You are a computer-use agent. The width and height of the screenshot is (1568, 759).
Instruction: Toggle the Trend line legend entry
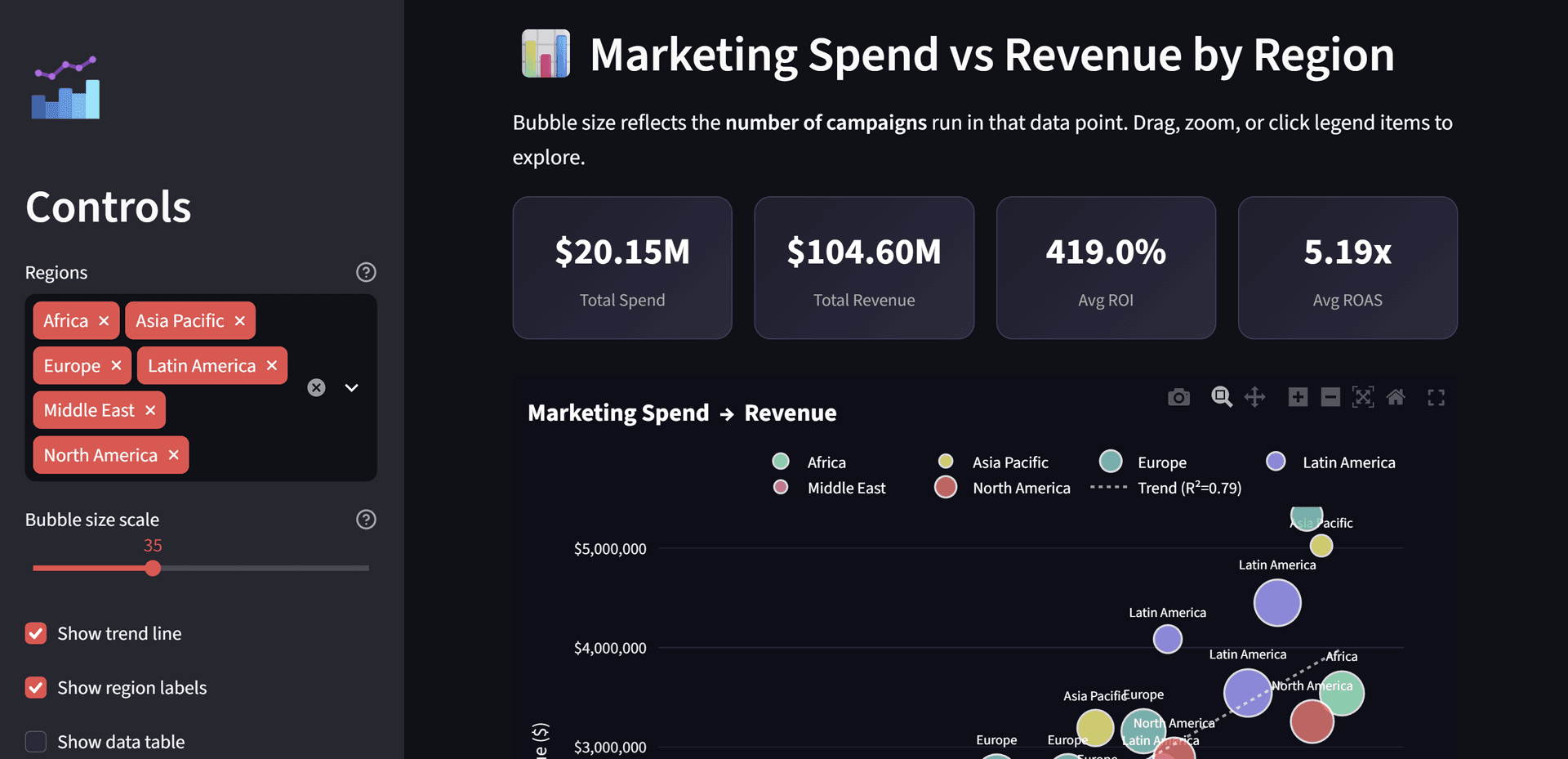1166,488
